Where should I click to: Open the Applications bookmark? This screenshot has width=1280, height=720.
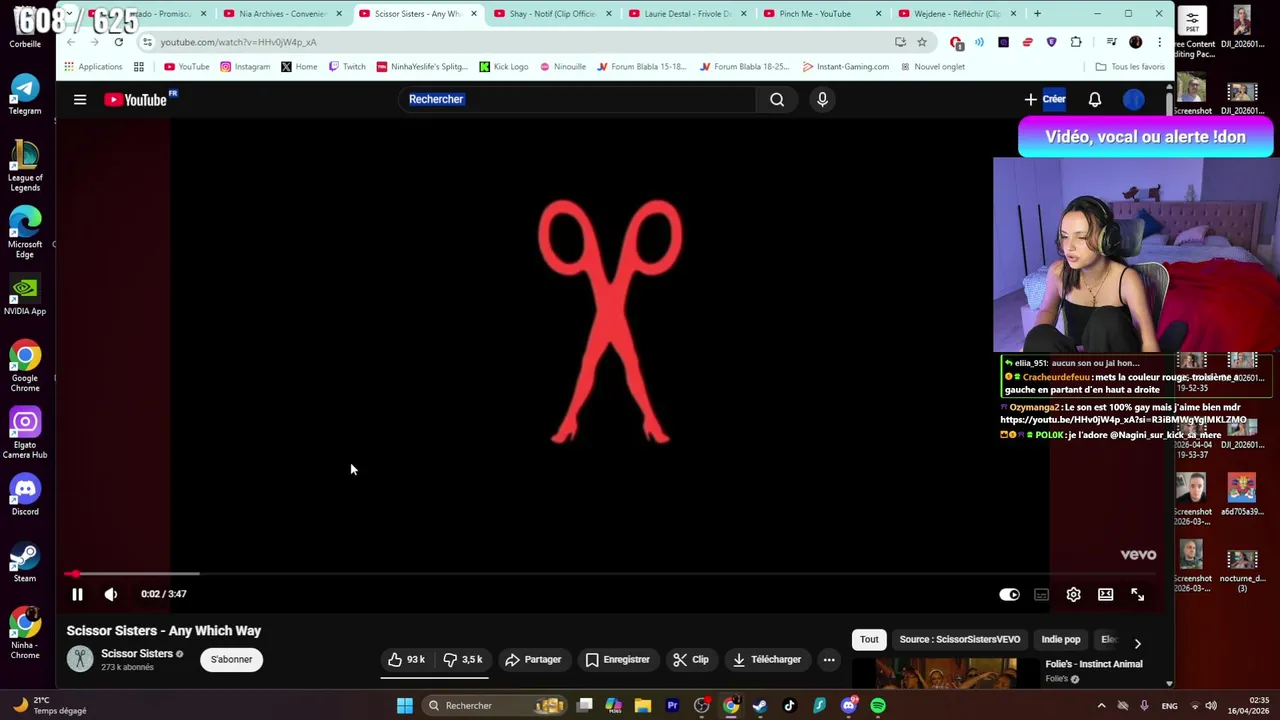click(93, 67)
